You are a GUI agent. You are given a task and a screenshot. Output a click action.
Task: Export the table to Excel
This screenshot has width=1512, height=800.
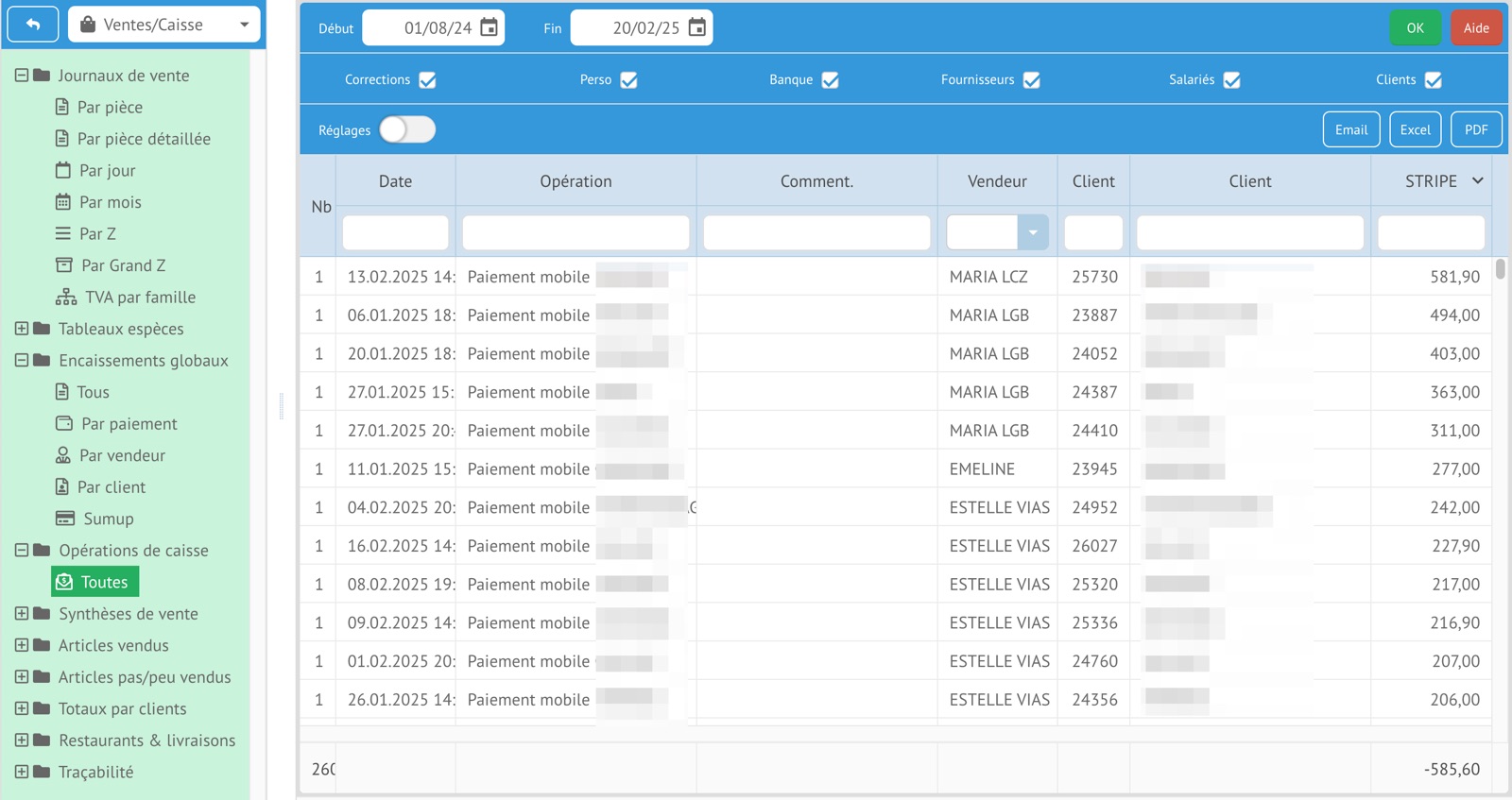pyautogui.click(x=1415, y=129)
